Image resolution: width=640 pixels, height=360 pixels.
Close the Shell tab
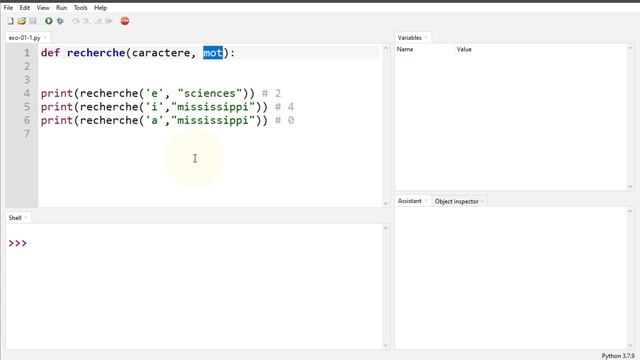click(26, 218)
